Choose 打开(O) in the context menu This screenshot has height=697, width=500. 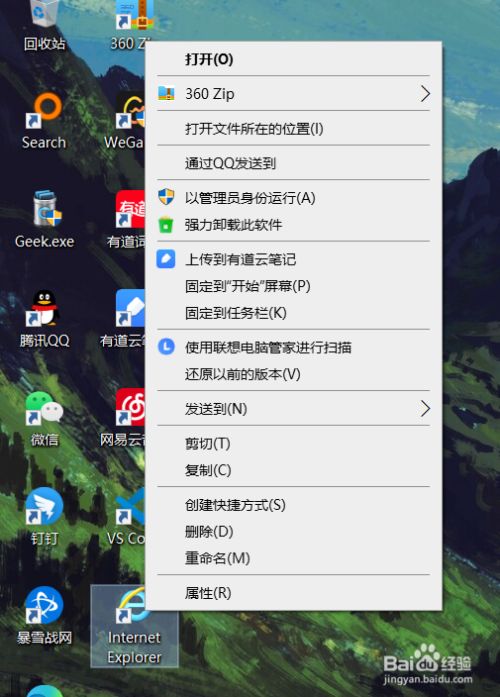[294, 59]
